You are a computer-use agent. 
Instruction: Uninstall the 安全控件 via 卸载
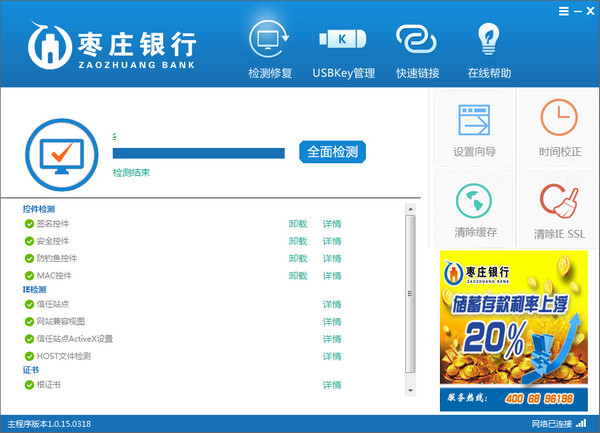coord(298,241)
